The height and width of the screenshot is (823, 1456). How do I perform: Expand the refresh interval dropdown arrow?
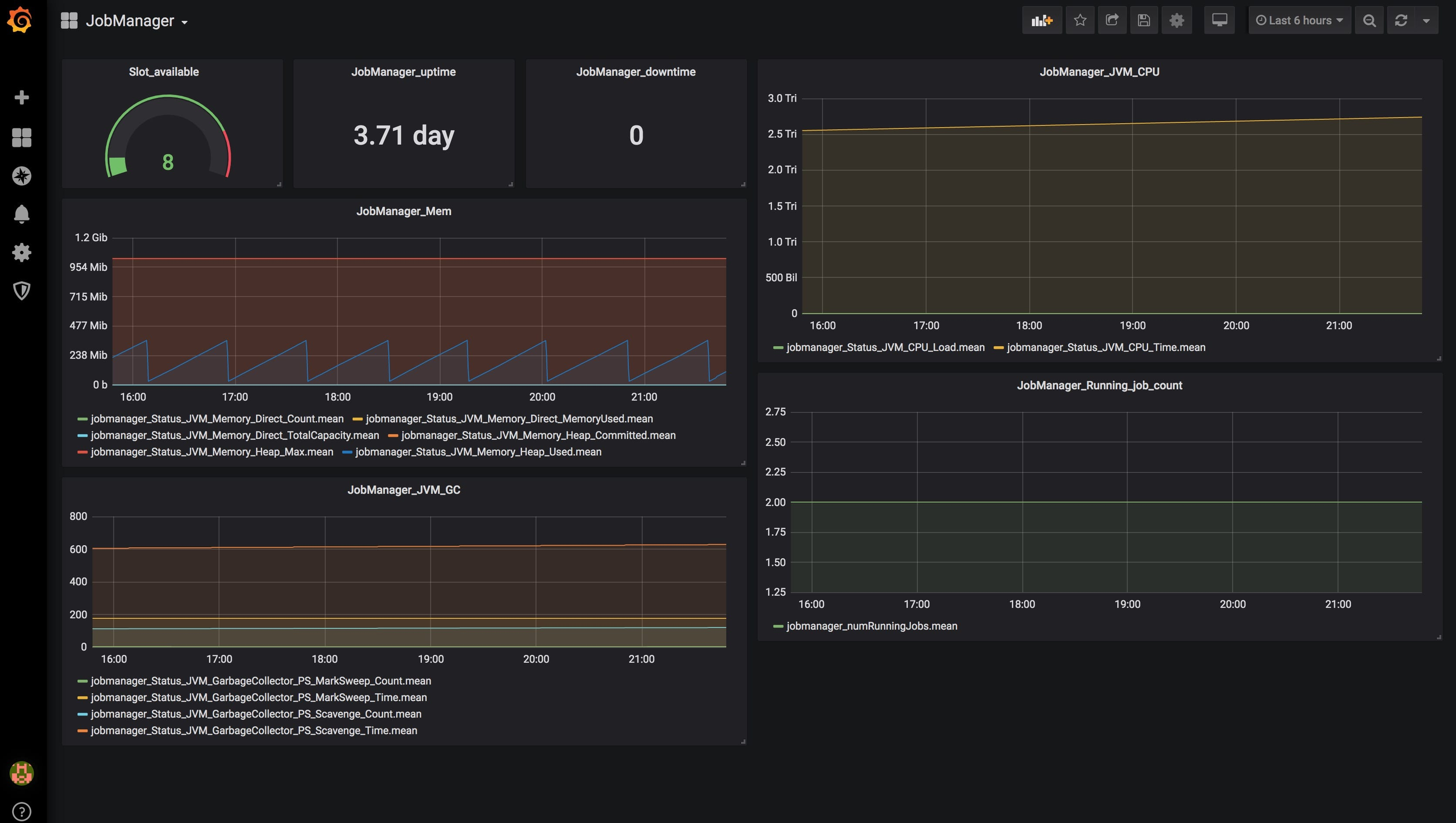pyautogui.click(x=1426, y=20)
